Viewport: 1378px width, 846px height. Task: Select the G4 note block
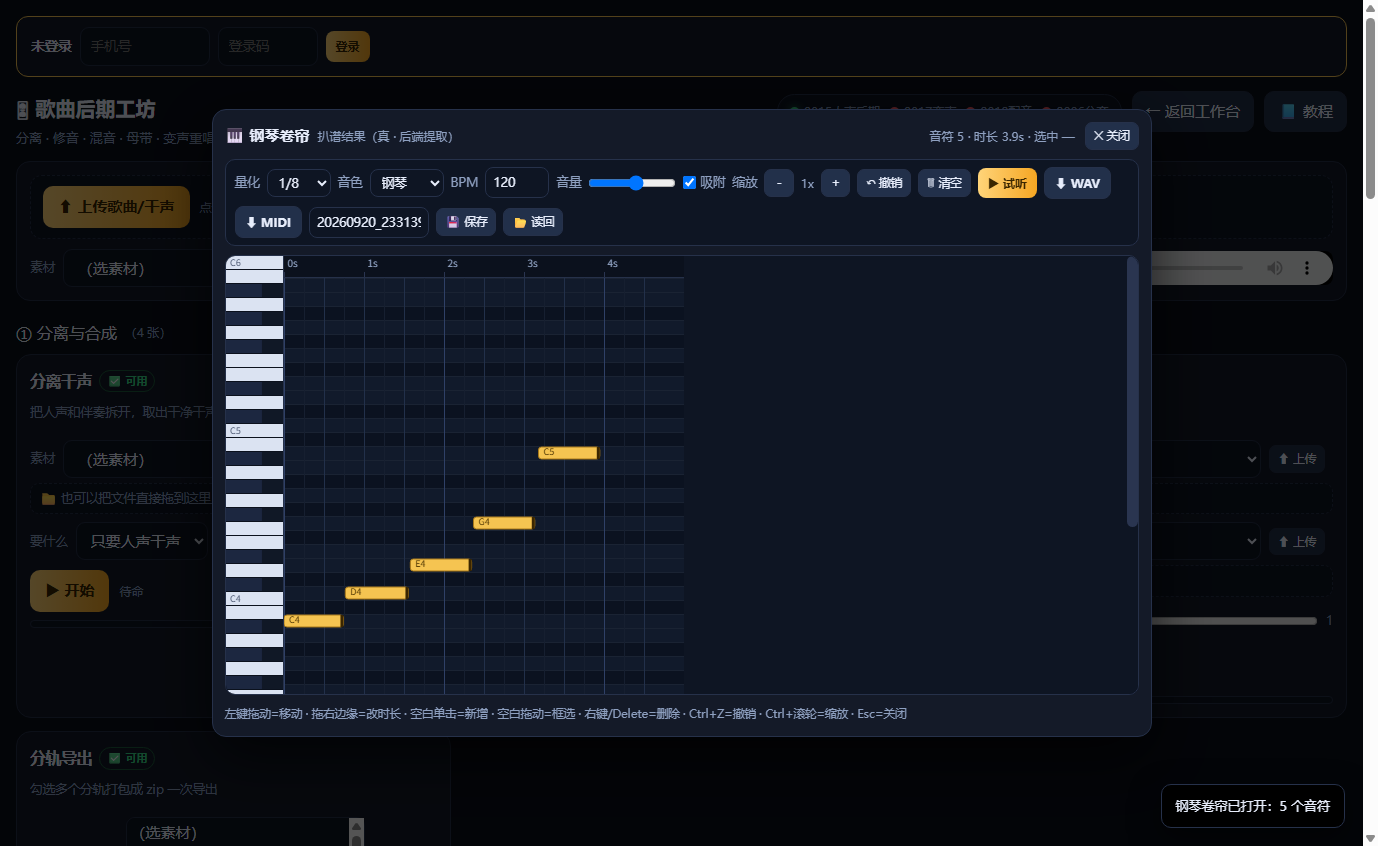pyautogui.click(x=503, y=523)
